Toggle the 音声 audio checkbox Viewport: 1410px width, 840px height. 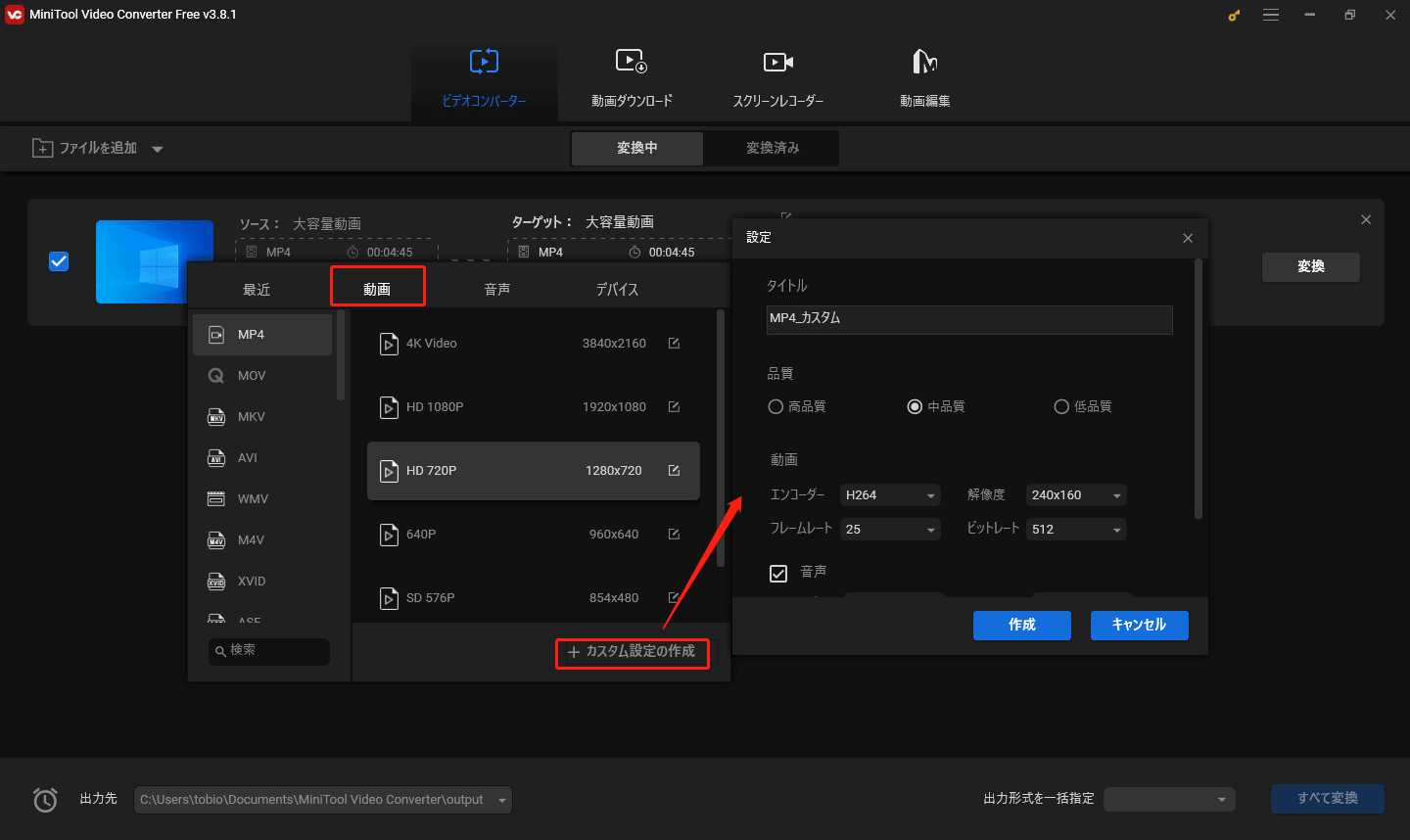(x=778, y=574)
